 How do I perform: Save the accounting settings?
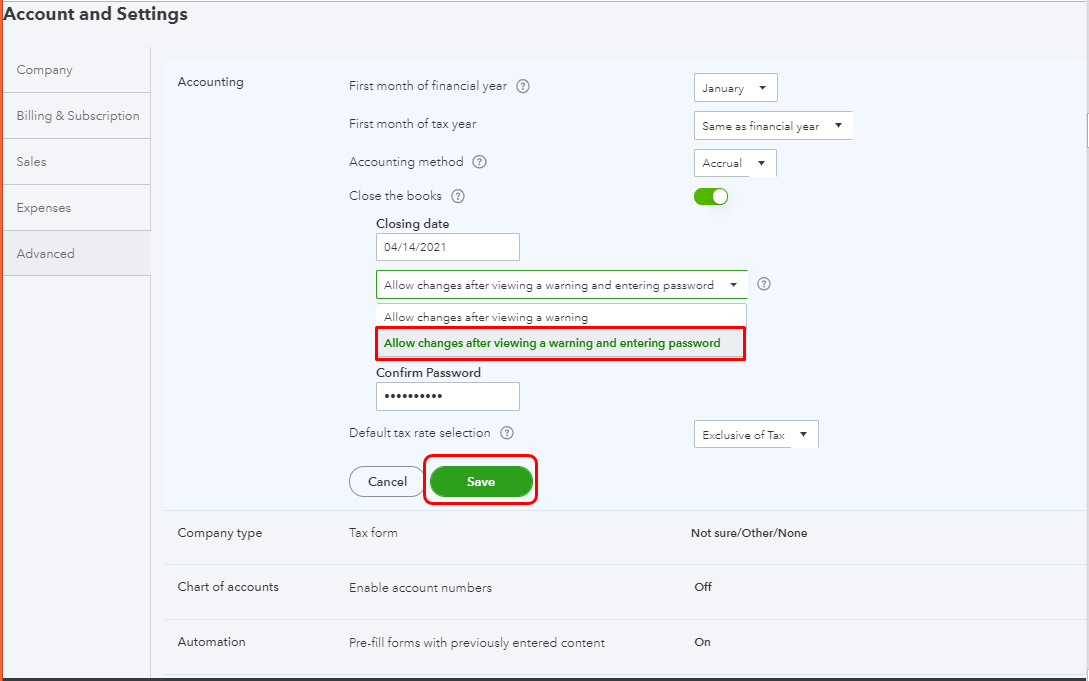(x=481, y=481)
